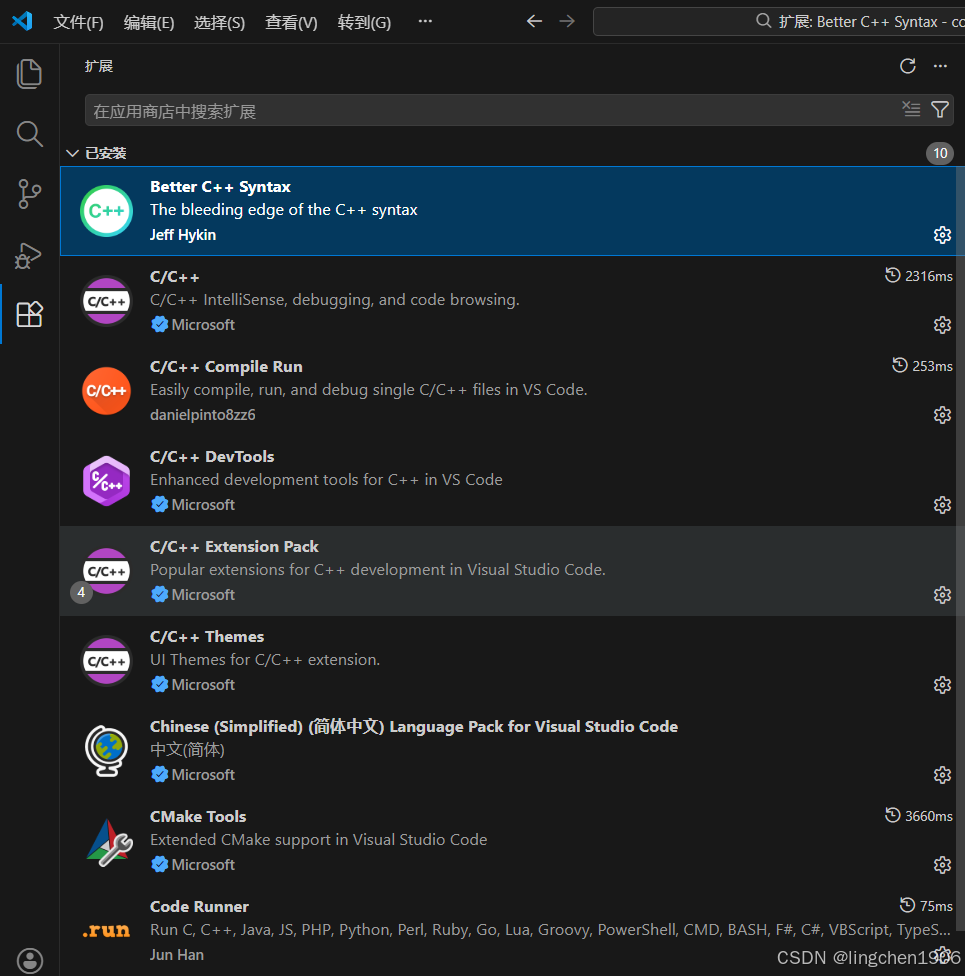The image size is (965, 976).
Task: Select the Extensions view icon
Action: [x=29, y=314]
